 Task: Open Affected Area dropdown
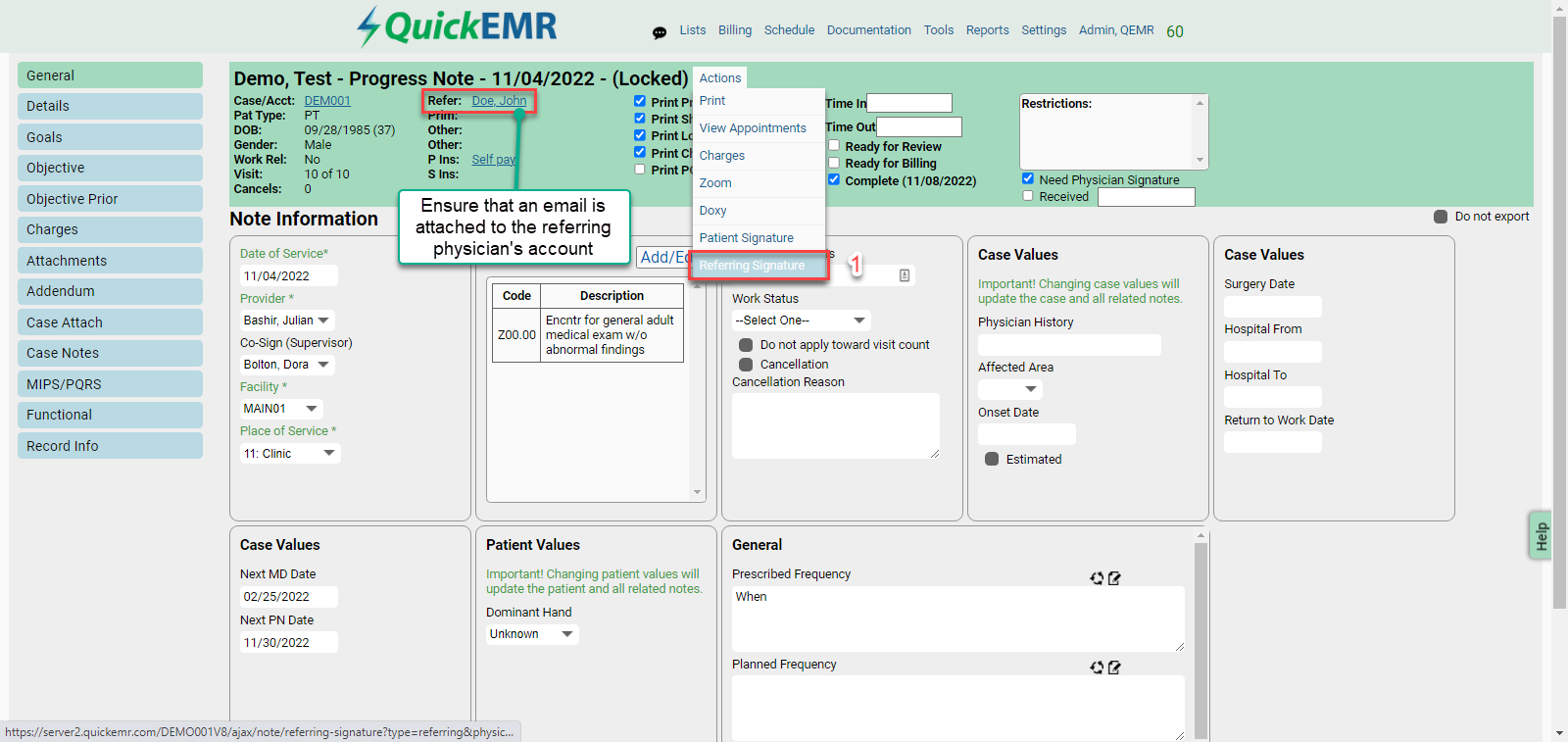click(x=1010, y=389)
